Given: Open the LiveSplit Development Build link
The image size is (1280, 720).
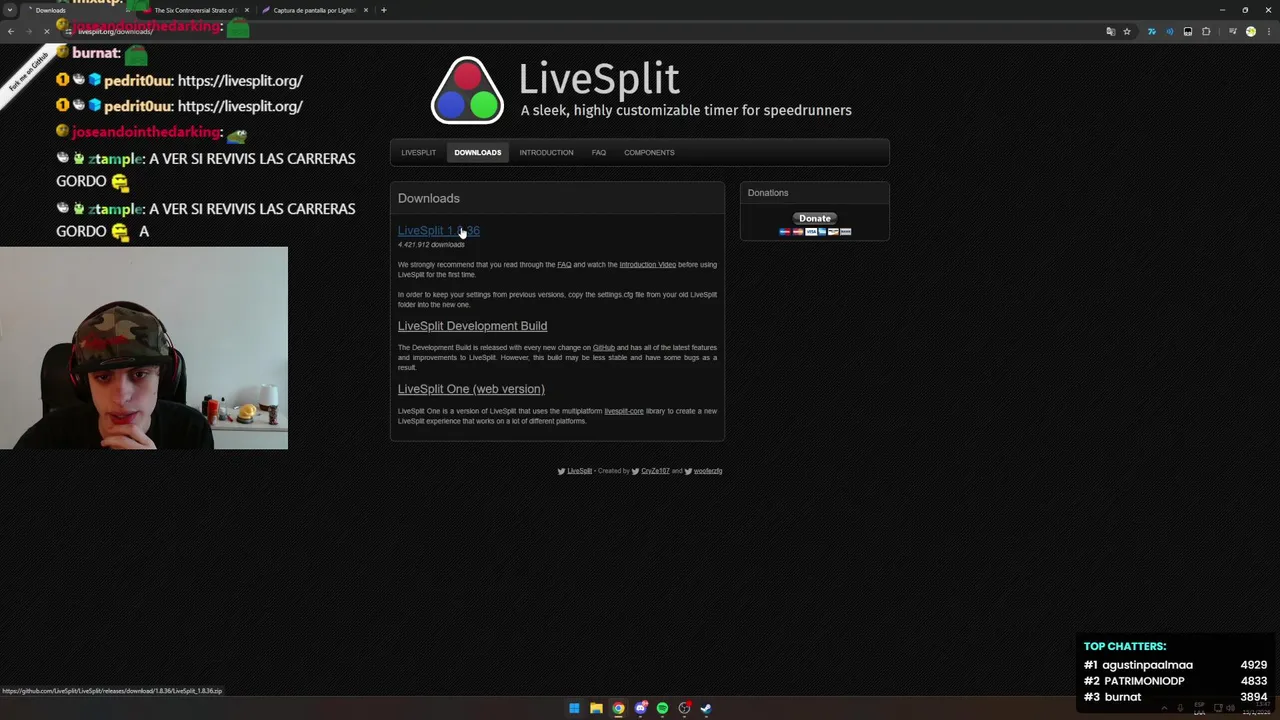Looking at the screenshot, I should (472, 326).
